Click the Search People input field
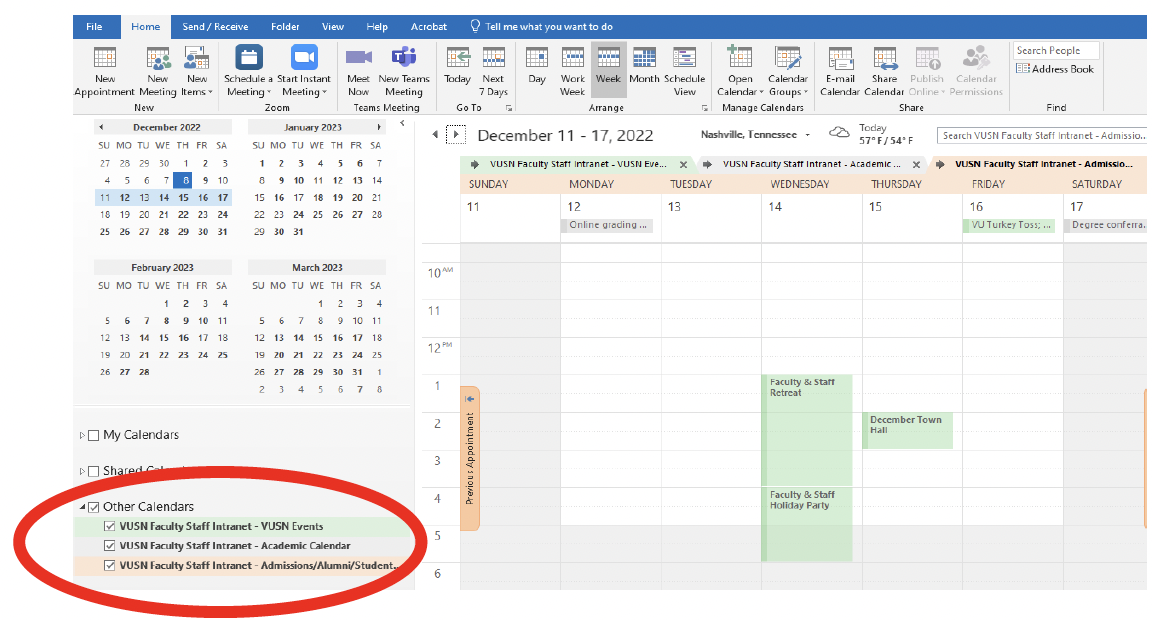 point(1054,50)
